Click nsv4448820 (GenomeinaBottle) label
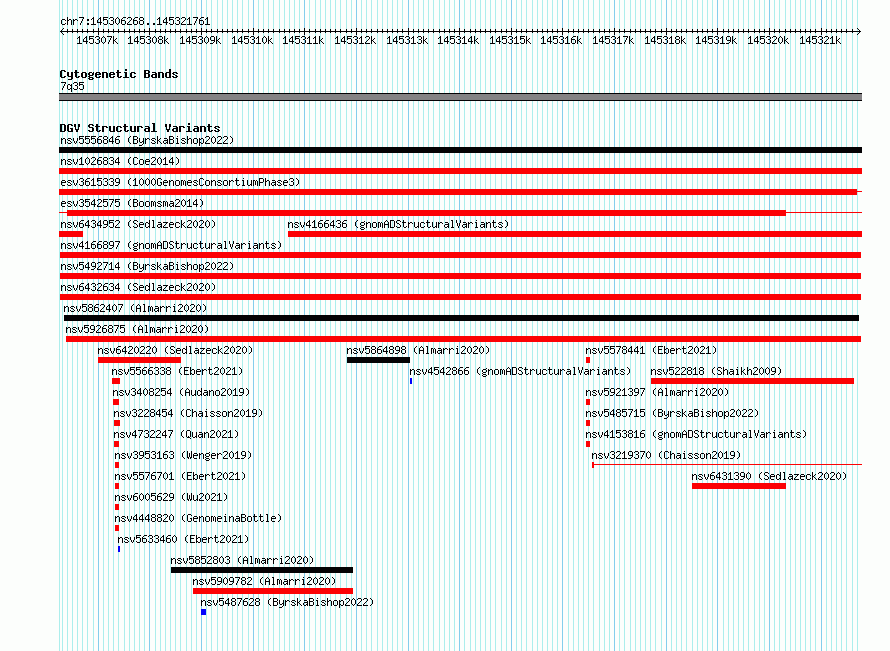The width and height of the screenshot is (890, 651). [198, 518]
